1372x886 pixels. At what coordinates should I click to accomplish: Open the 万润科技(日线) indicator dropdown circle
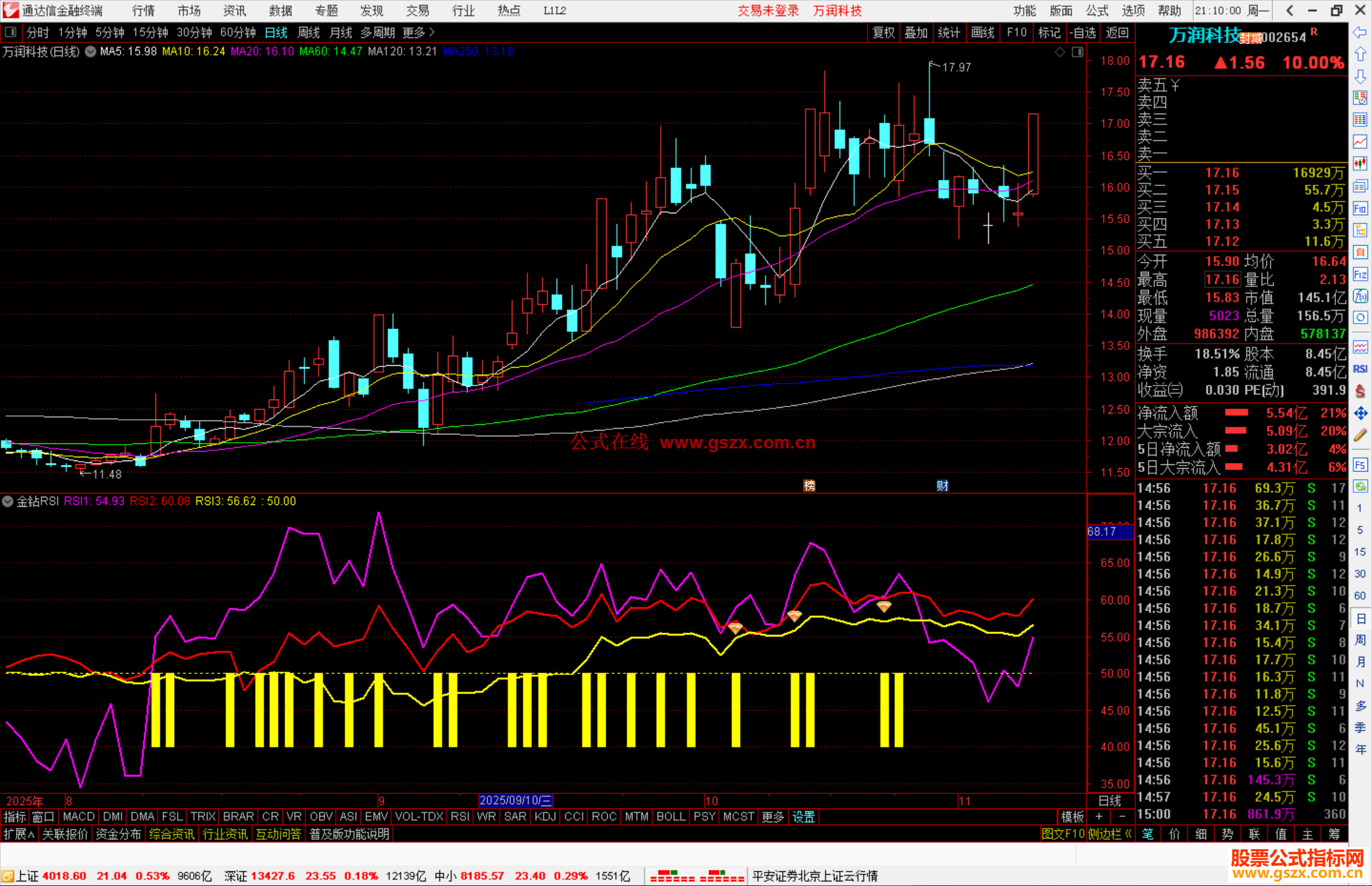pyautogui.click(x=91, y=52)
